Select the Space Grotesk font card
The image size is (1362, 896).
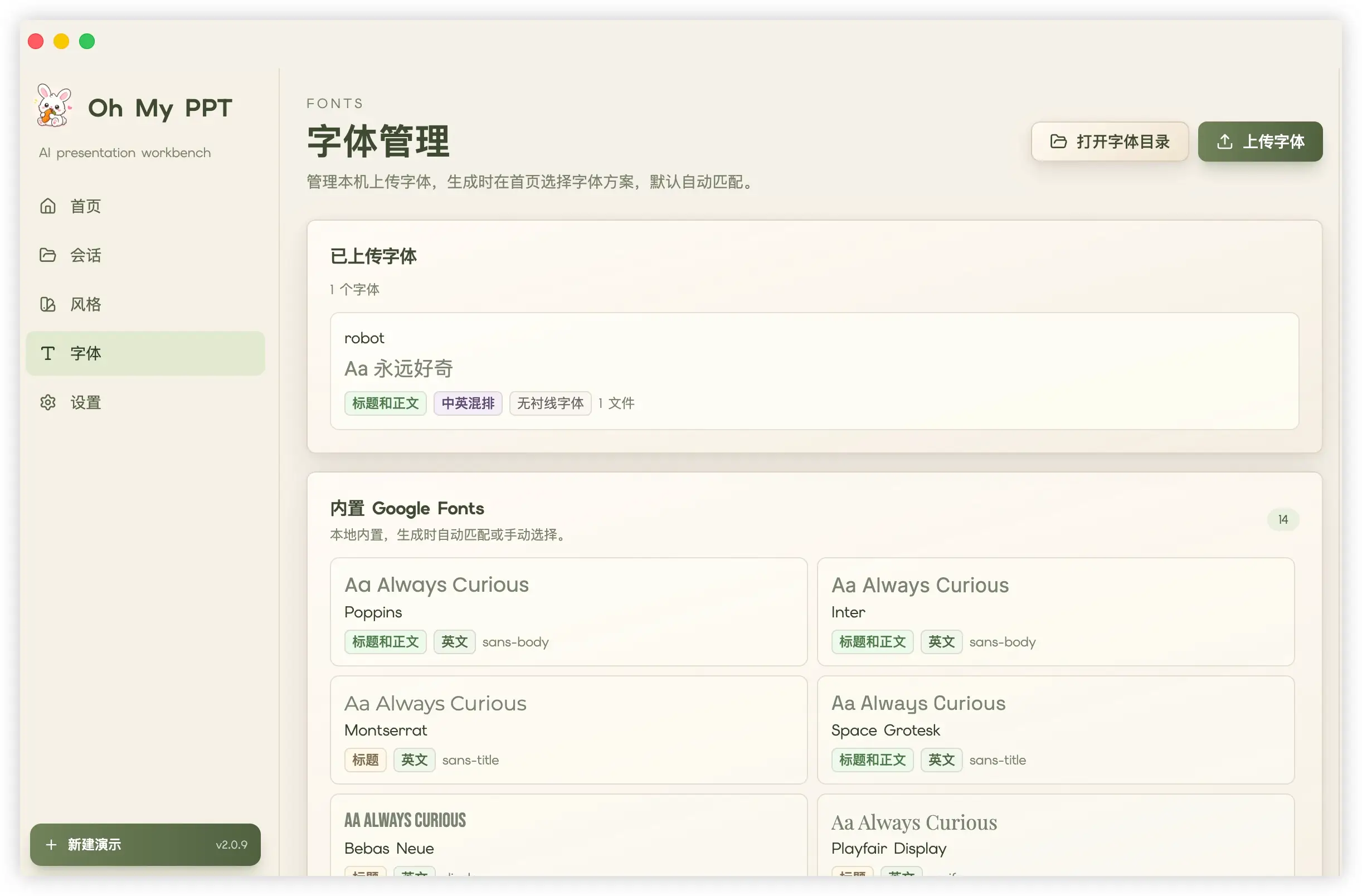[1056, 731]
